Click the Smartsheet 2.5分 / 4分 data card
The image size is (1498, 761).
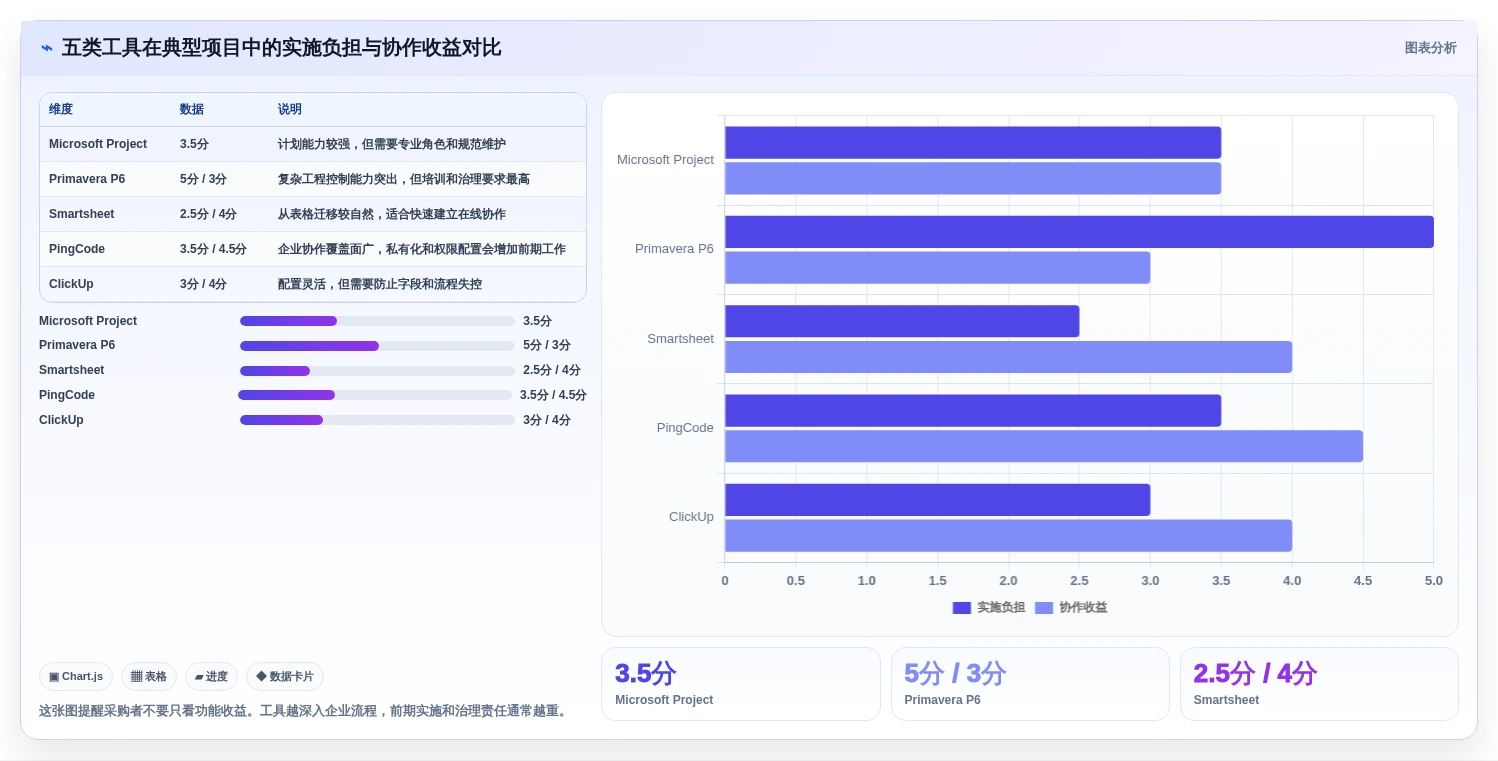(1319, 684)
